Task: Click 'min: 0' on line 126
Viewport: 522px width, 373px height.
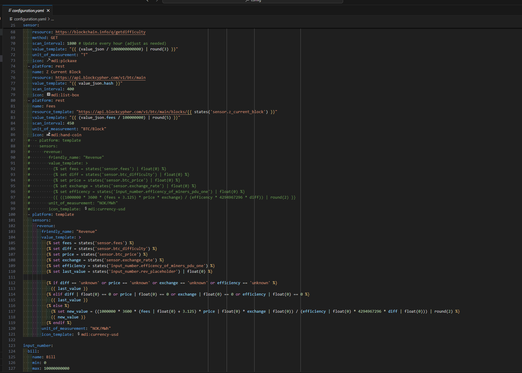Action: 39,363
